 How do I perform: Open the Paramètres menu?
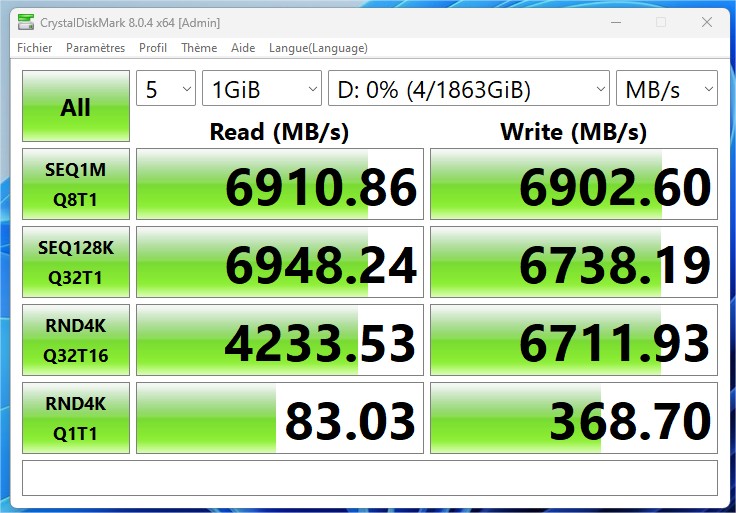pos(95,48)
